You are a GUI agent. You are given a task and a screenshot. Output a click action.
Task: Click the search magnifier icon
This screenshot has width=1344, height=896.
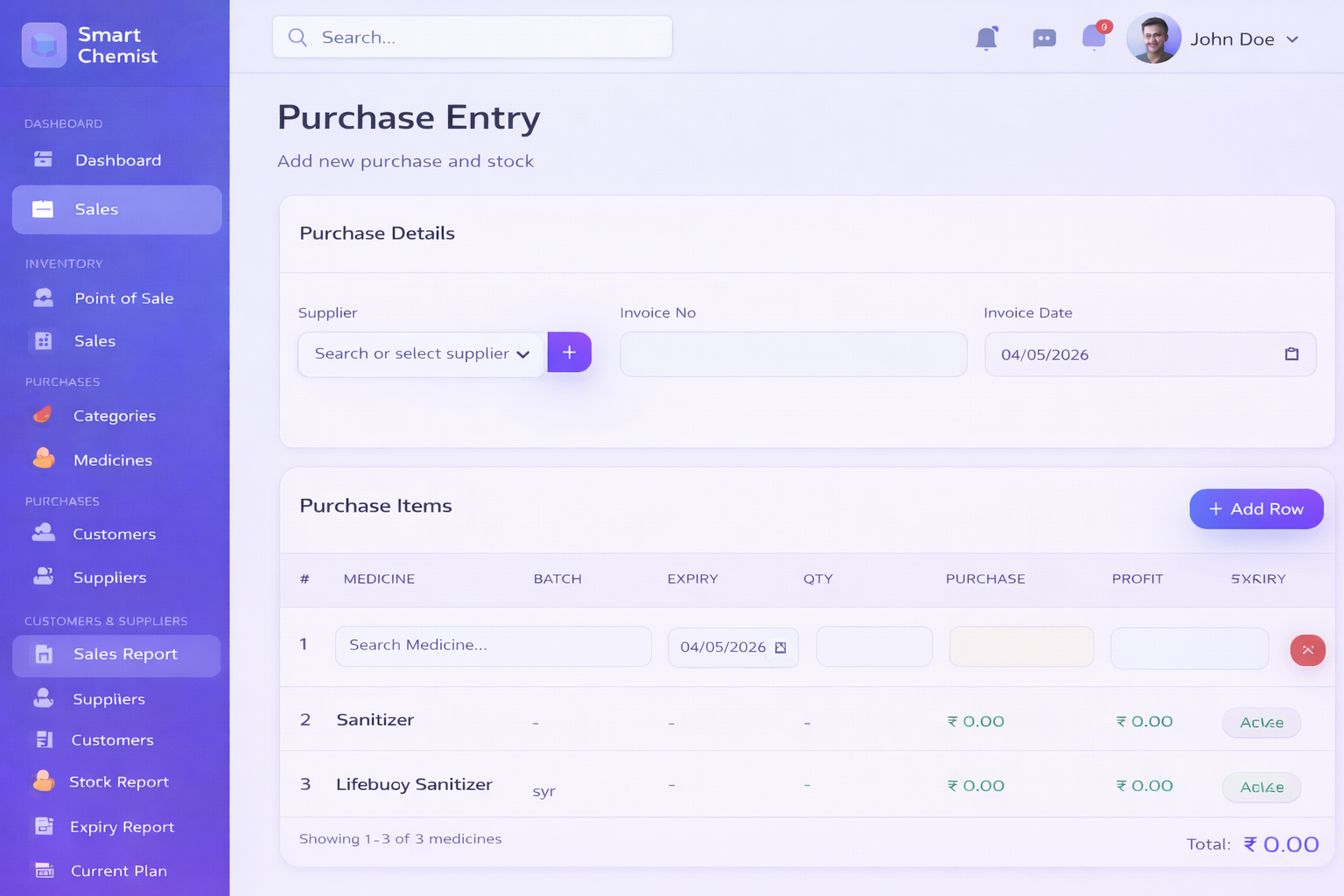point(297,38)
